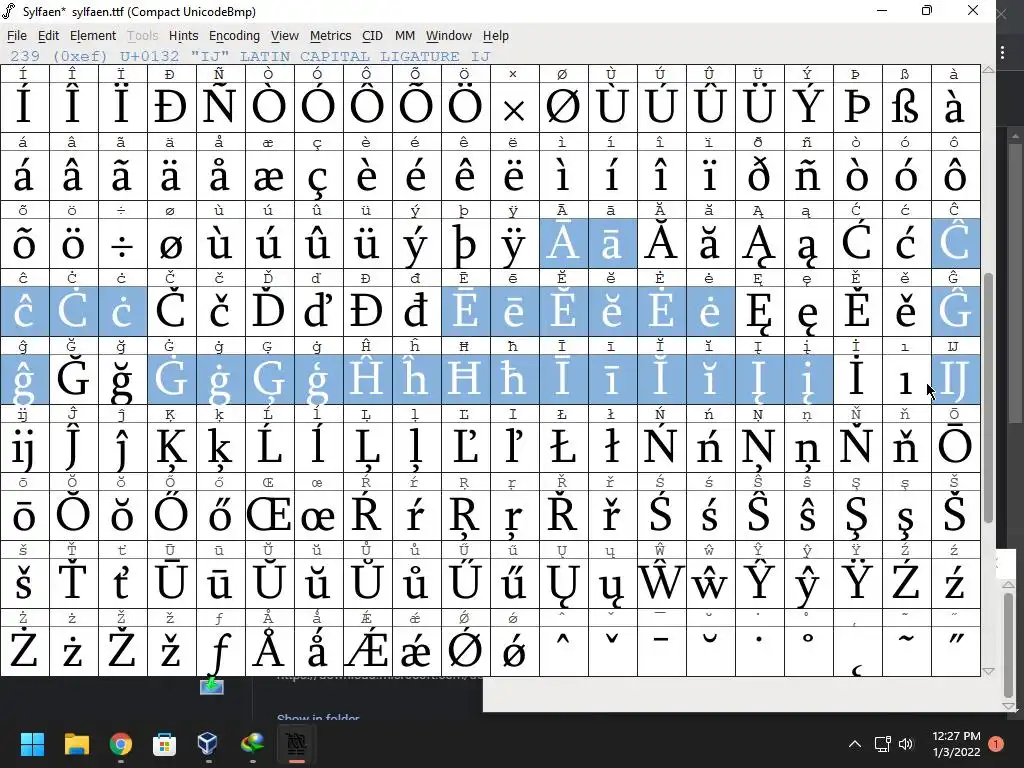
Task: Open the volume control tray icon
Action: coord(906,744)
